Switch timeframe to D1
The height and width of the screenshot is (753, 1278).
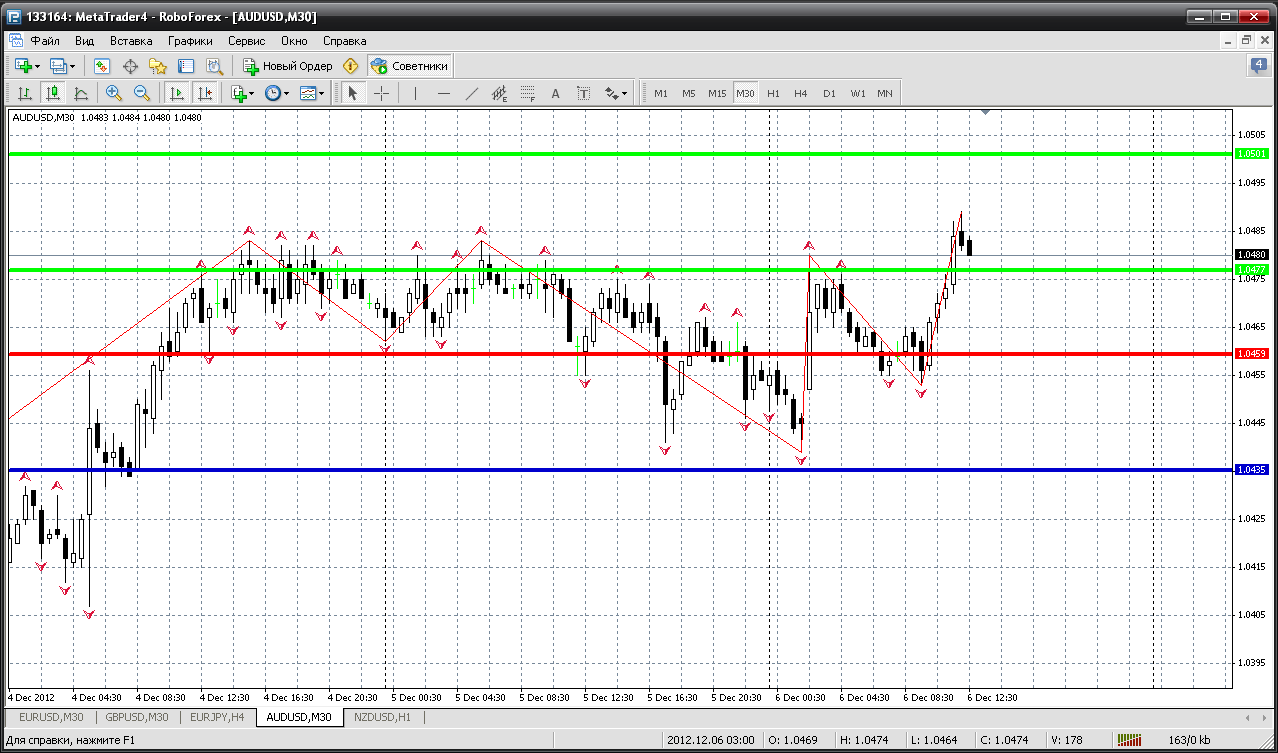coord(829,93)
